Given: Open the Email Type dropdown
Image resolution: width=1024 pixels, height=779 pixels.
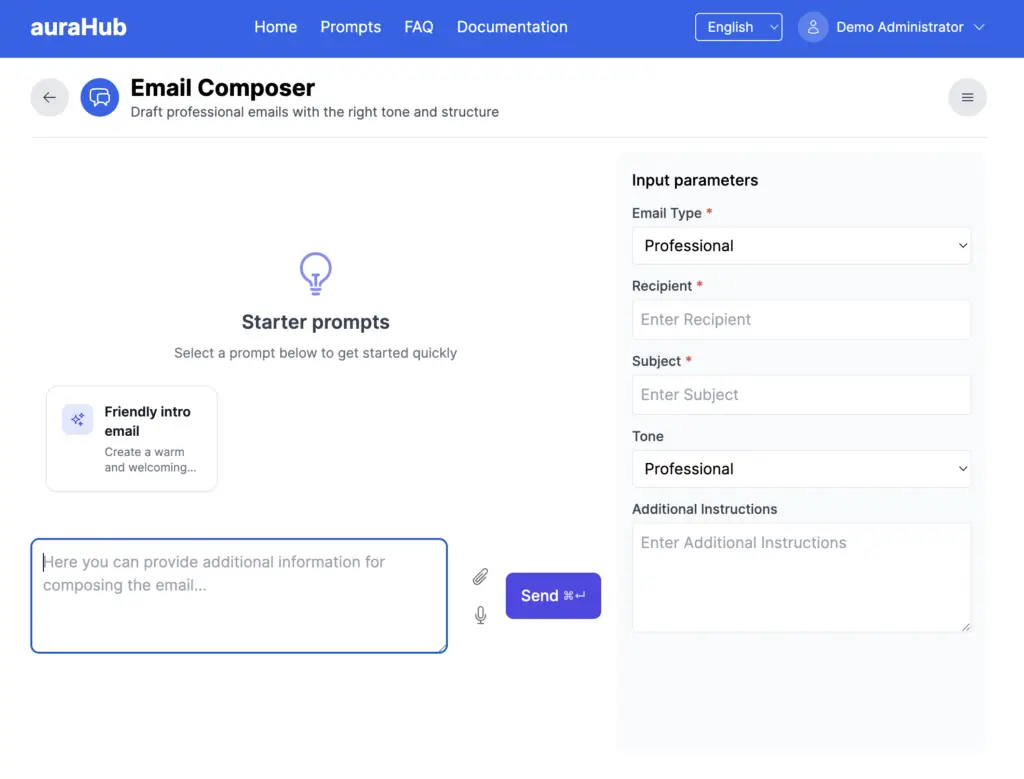Looking at the screenshot, I should pos(801,245).
